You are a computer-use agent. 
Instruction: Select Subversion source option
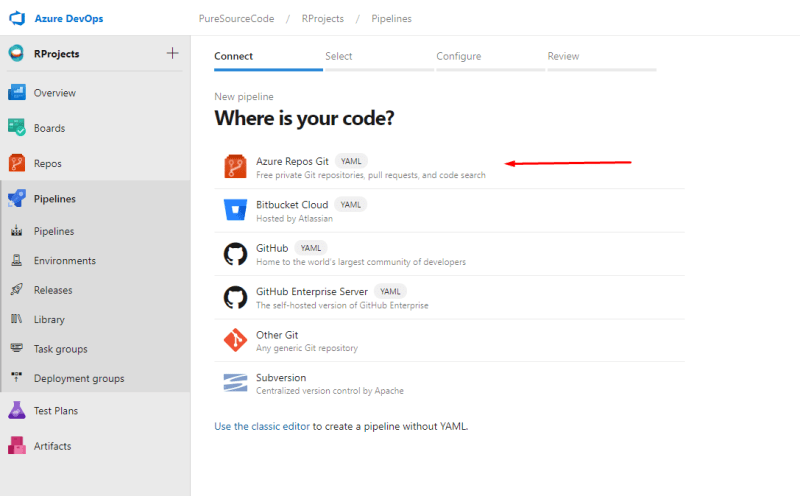pos(449,383)
